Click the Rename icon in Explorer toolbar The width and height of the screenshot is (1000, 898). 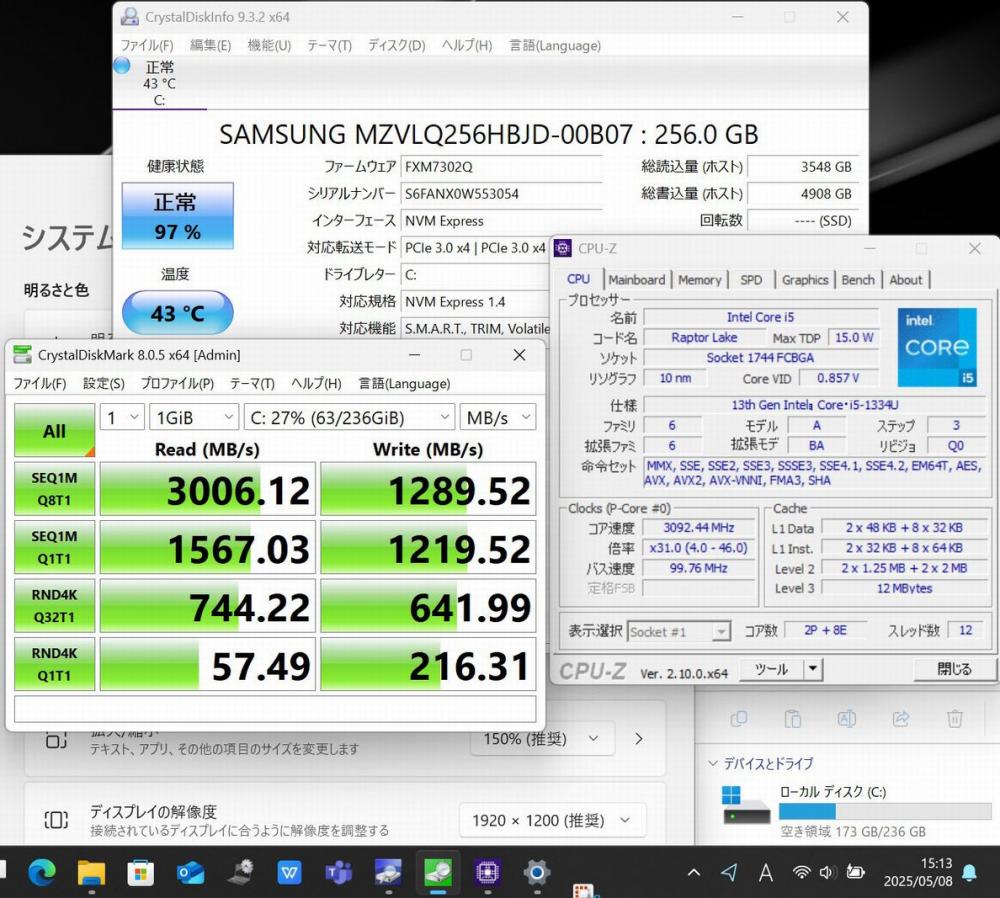(846, 719)
